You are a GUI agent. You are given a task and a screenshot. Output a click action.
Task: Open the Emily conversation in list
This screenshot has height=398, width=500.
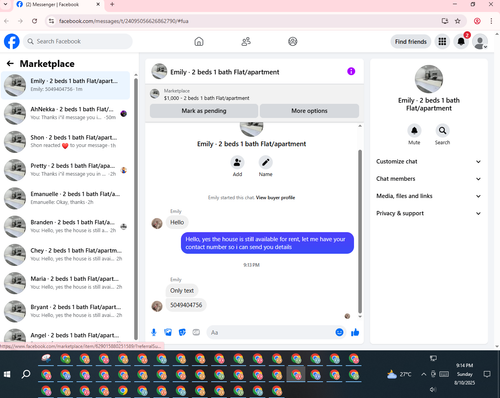(x=66, y=85)
